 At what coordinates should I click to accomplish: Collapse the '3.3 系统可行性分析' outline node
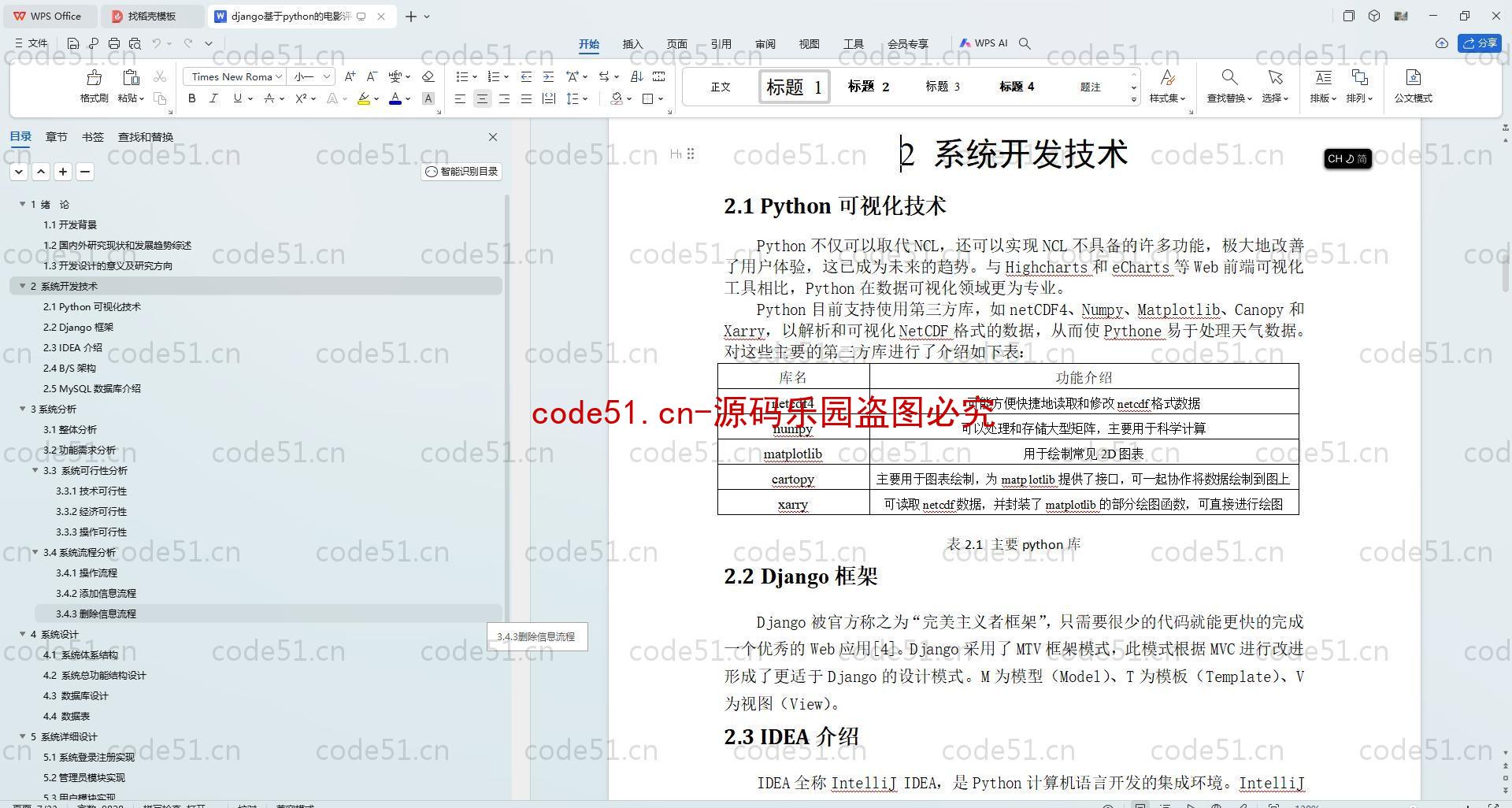(35, 470)
